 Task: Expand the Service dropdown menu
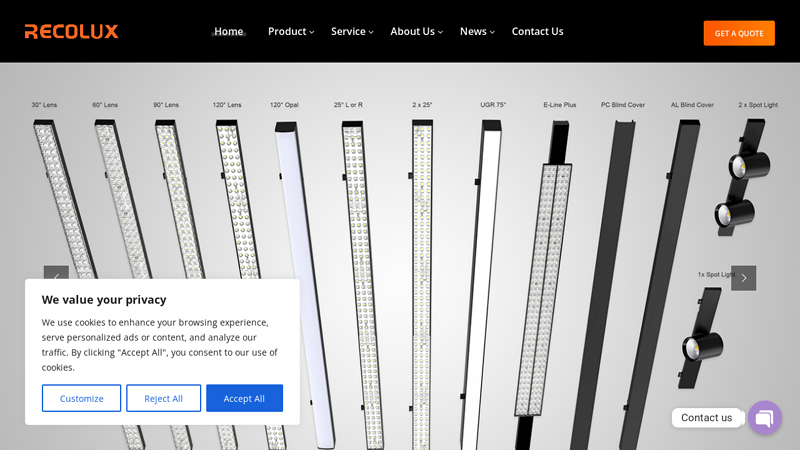352,31
